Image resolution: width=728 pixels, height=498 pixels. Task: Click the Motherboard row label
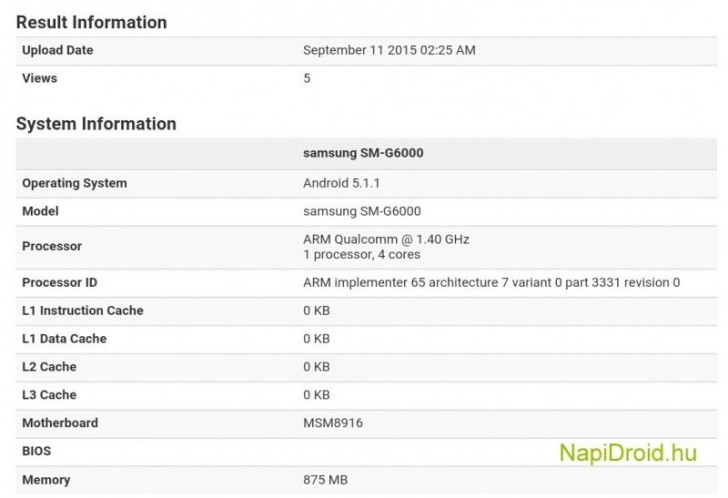pos(60,423)
